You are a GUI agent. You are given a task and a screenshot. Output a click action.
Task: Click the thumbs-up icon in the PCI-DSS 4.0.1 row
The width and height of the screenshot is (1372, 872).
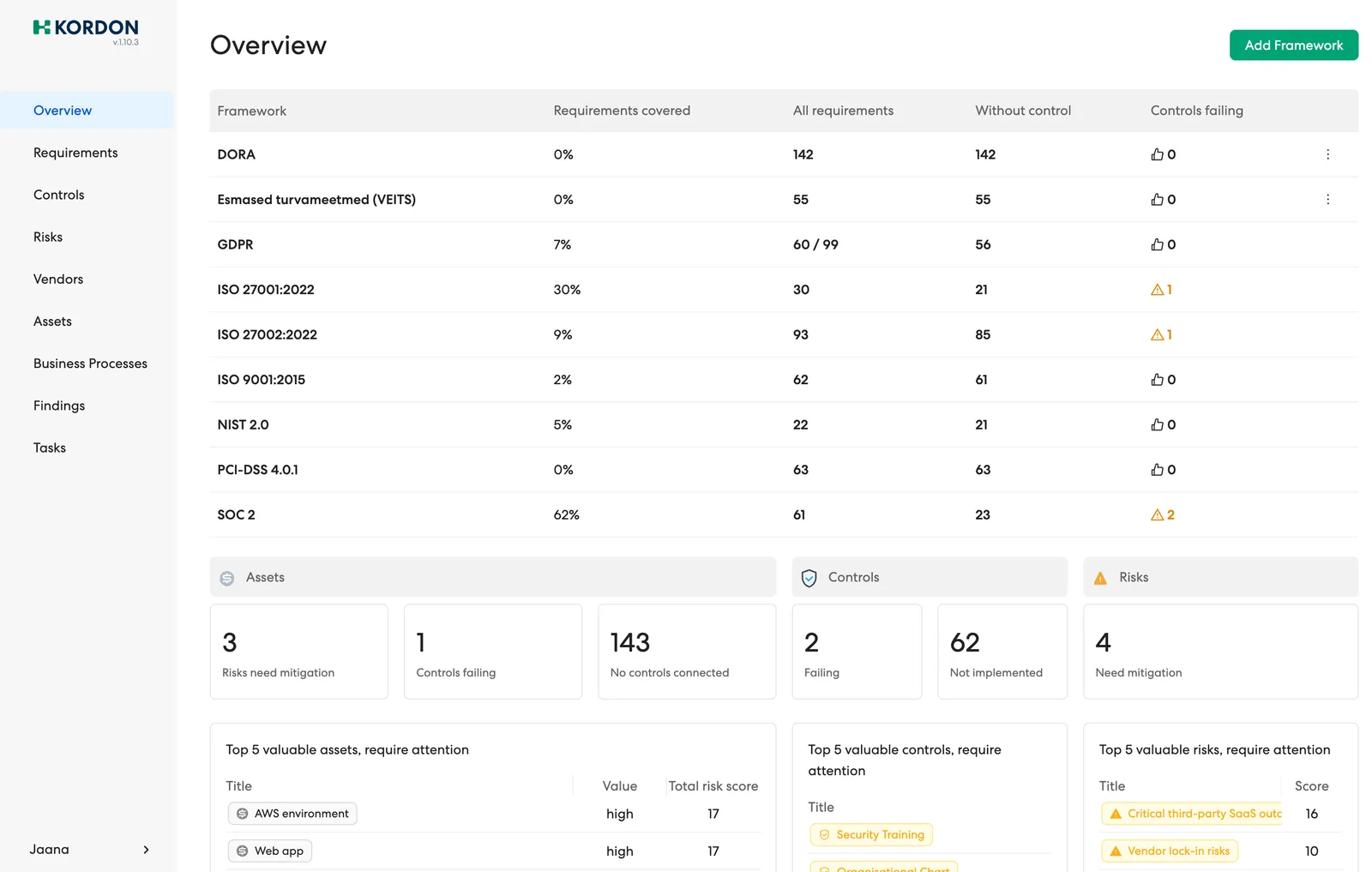(x=1157, y=470)
